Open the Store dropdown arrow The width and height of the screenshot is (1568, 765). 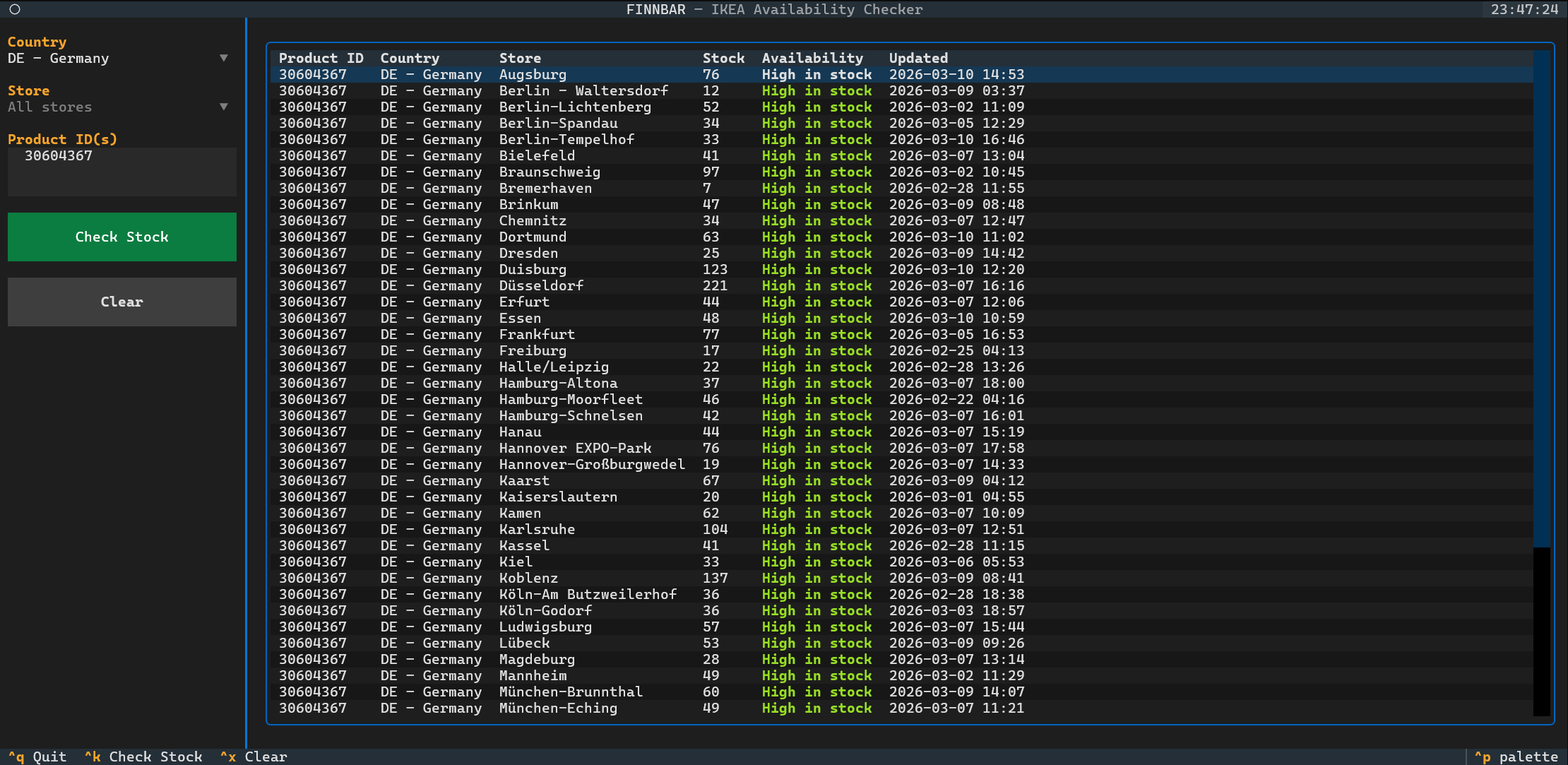pyautogui.click(x=224, y=107)
